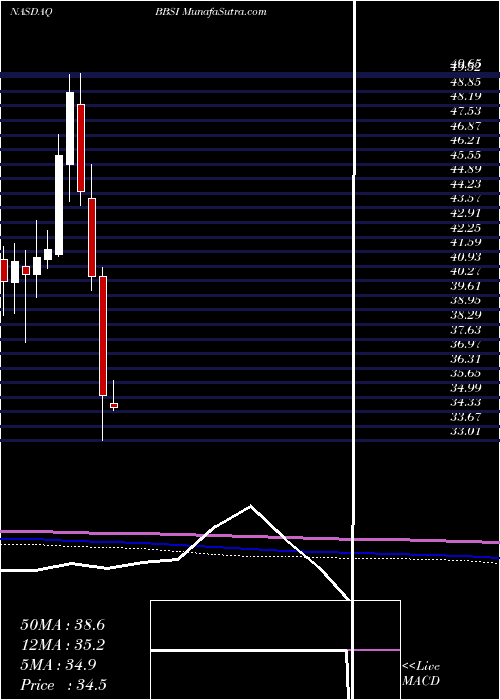Image resolution: width=500 pixels, height=700 pixels.
Task: Select the 40.93 price level label
Action: (x=465, y=257)
